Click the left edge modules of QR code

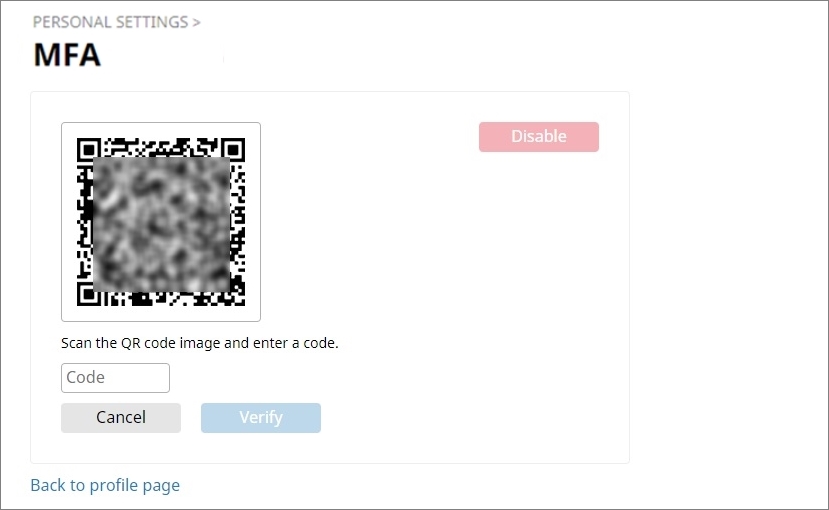[x=85, y=222]
